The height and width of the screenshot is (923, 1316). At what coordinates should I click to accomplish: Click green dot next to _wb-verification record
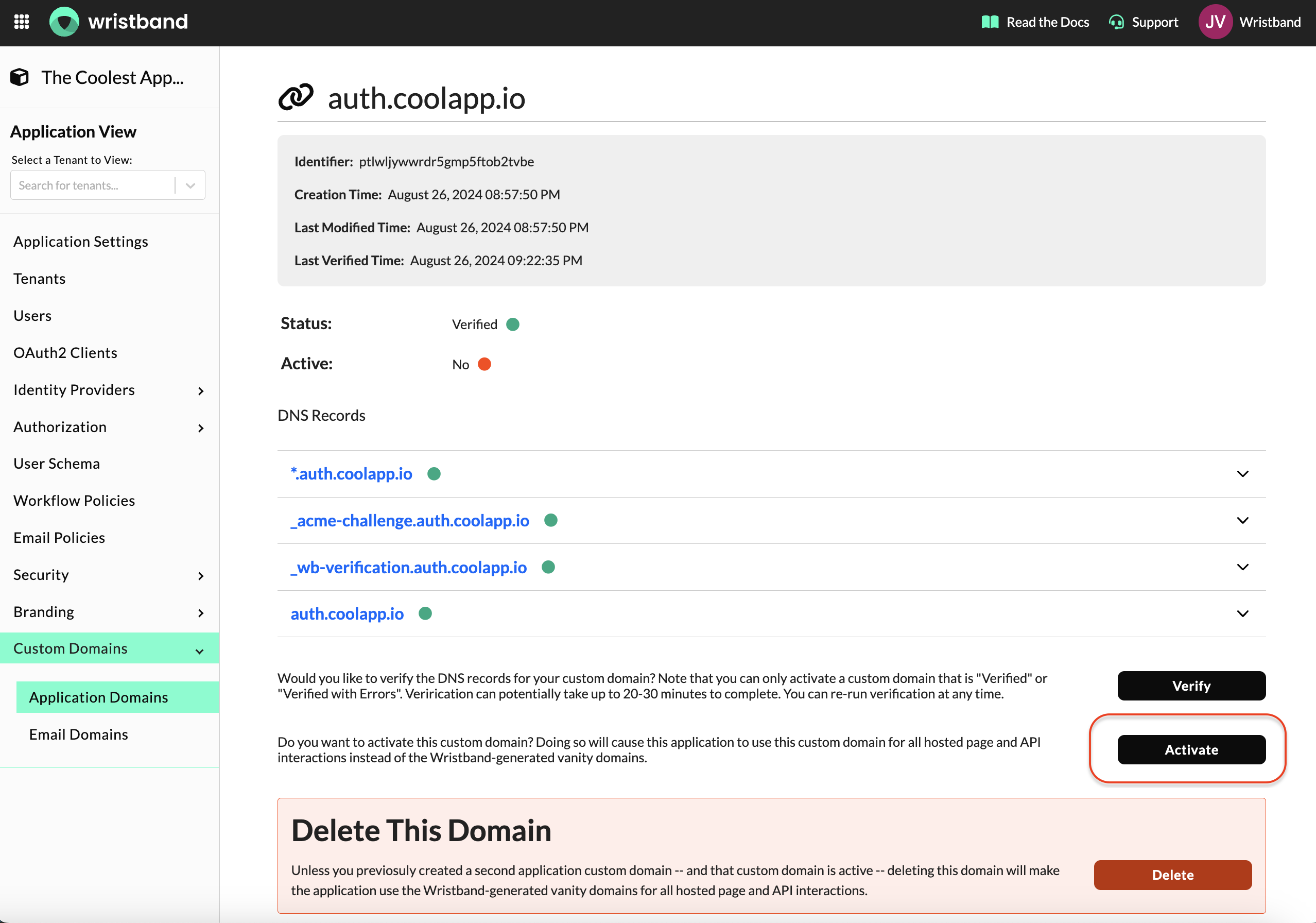pos(548,567)
